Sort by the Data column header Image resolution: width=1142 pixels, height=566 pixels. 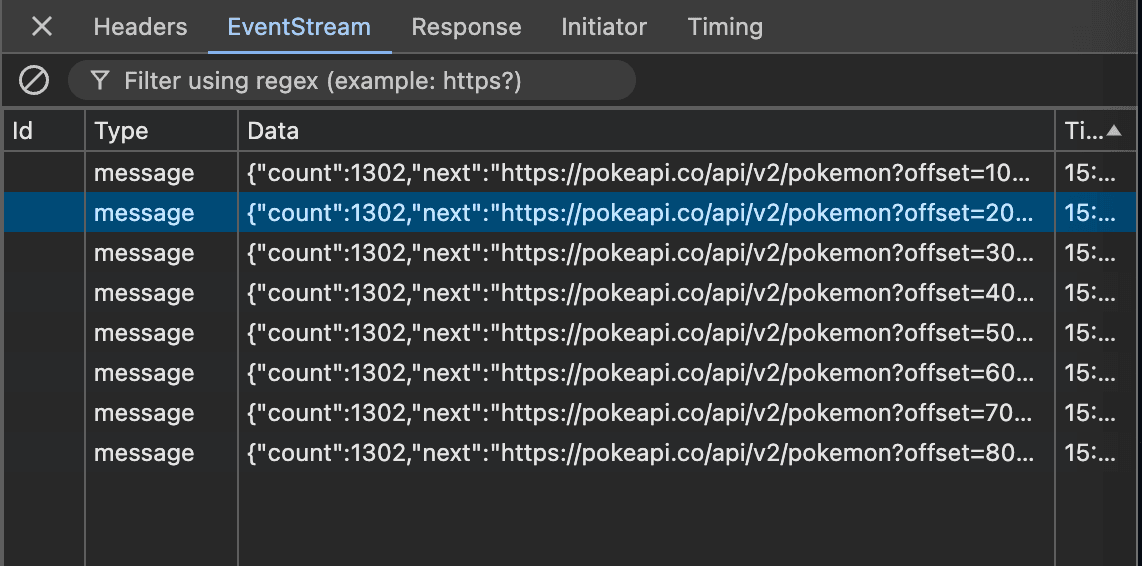646,131
